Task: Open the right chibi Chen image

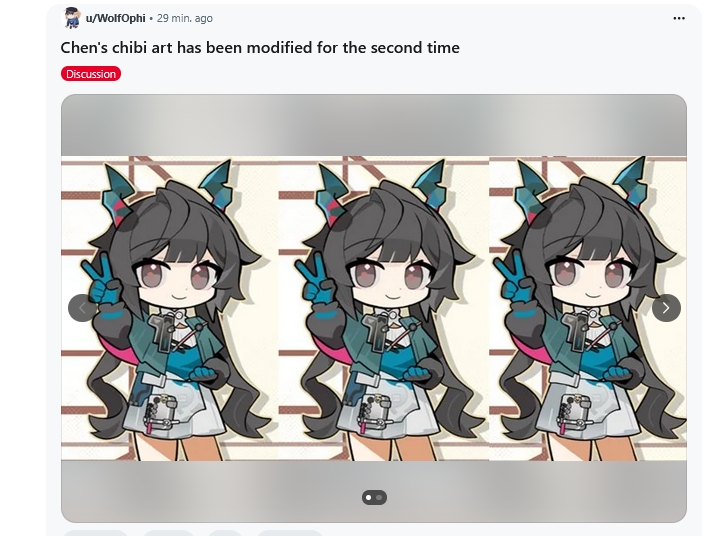Action: coord(588,308)
